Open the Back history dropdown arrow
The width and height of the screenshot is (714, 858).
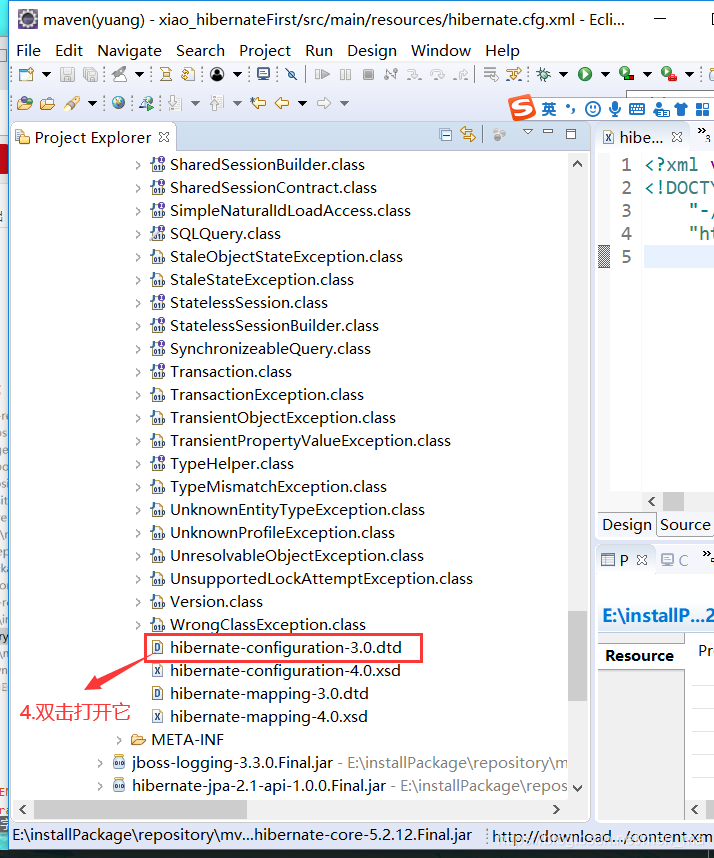pos(303,103)
